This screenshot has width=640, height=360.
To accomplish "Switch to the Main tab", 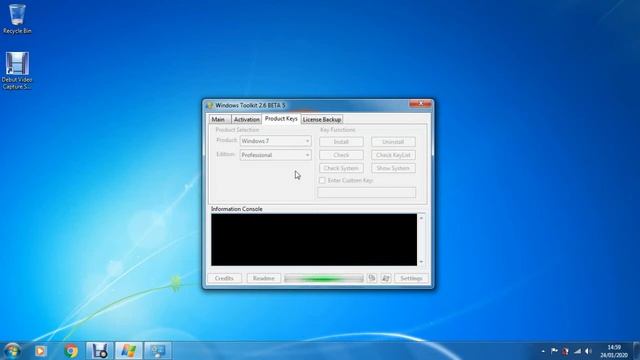I will coord(218,119).
